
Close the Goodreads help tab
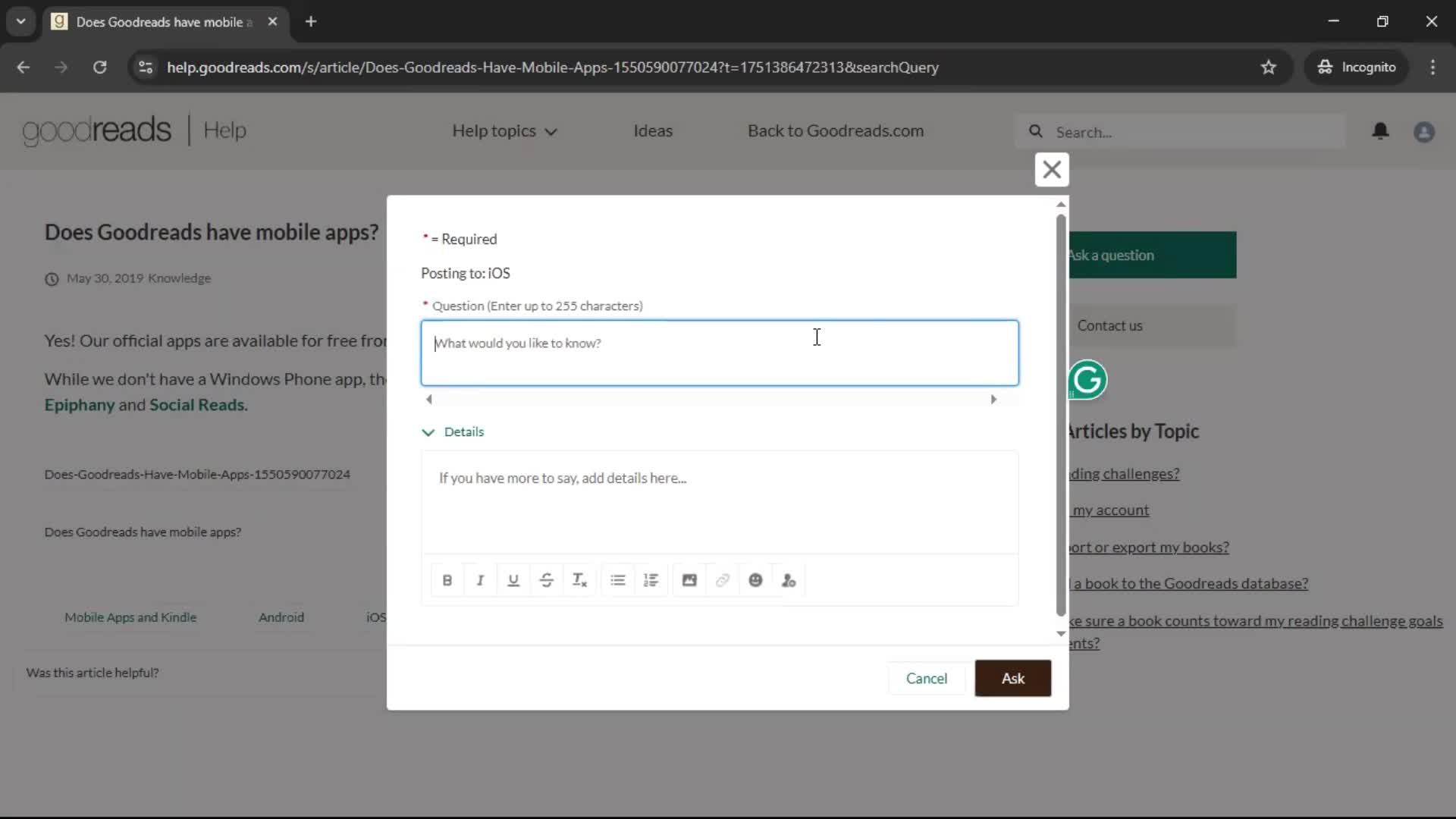click(272, 22)
